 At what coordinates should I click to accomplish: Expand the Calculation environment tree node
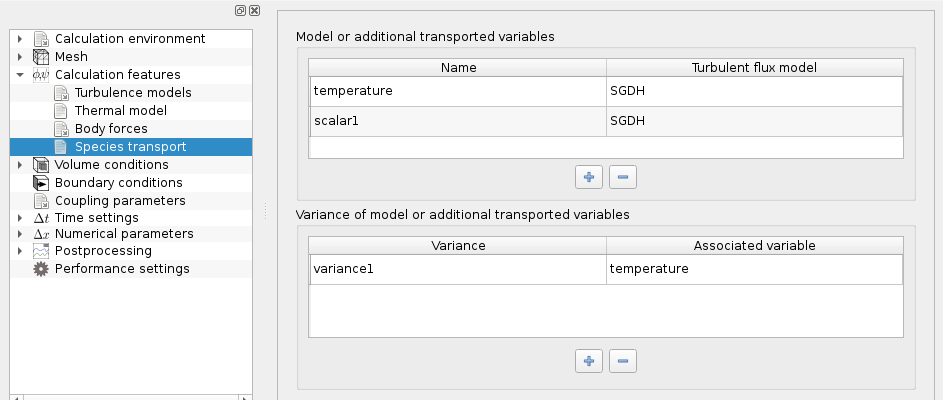(x=20, y=39)
